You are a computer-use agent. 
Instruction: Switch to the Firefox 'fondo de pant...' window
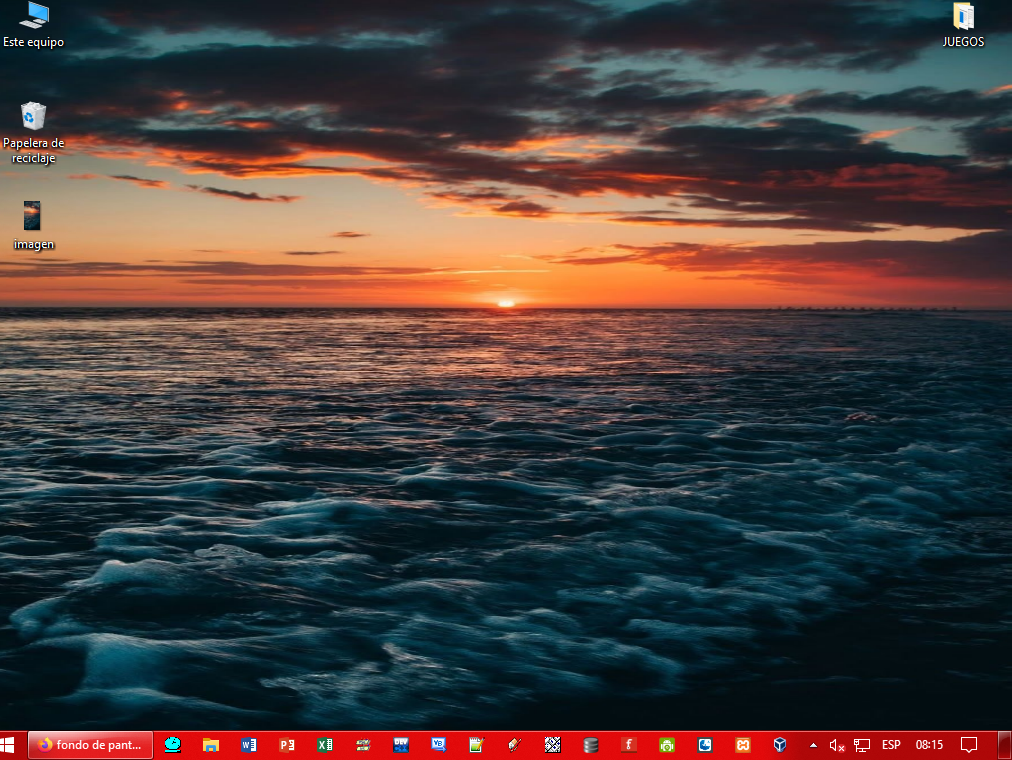90,745
